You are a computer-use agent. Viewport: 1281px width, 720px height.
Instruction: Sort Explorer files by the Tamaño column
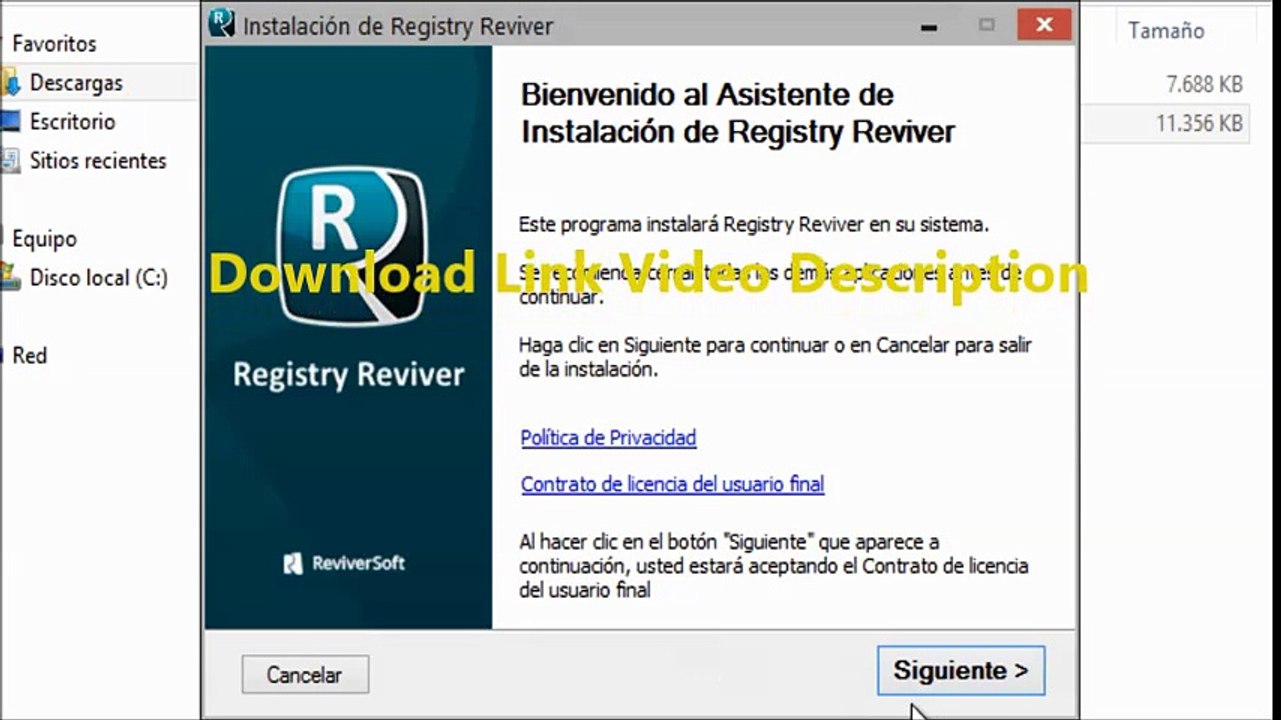(x=1166, y=31)
